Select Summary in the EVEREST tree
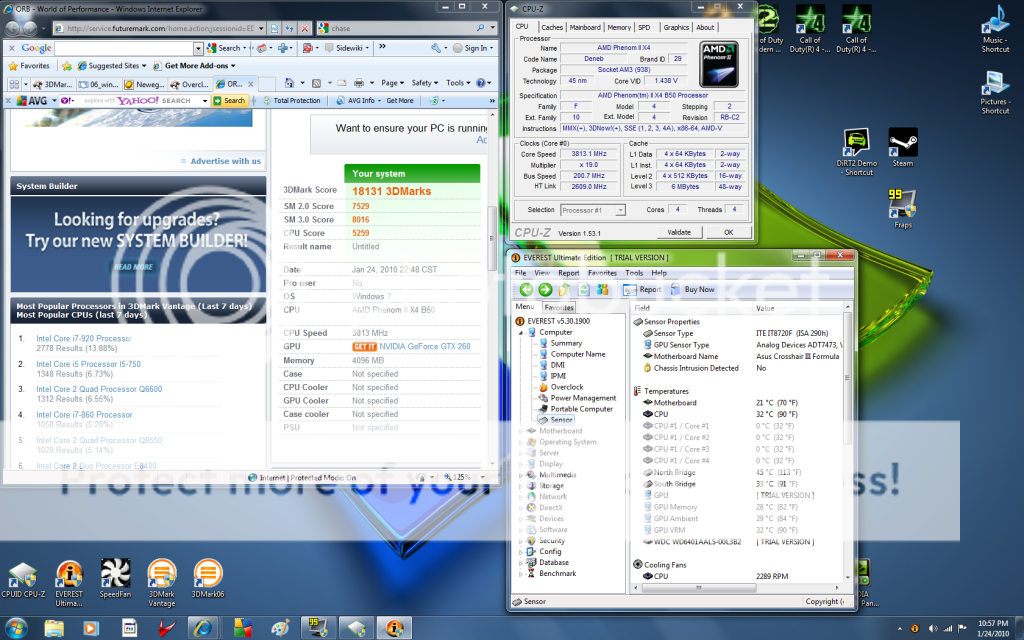This screenshot has height=640, width=1024. (x=566, y=343)
